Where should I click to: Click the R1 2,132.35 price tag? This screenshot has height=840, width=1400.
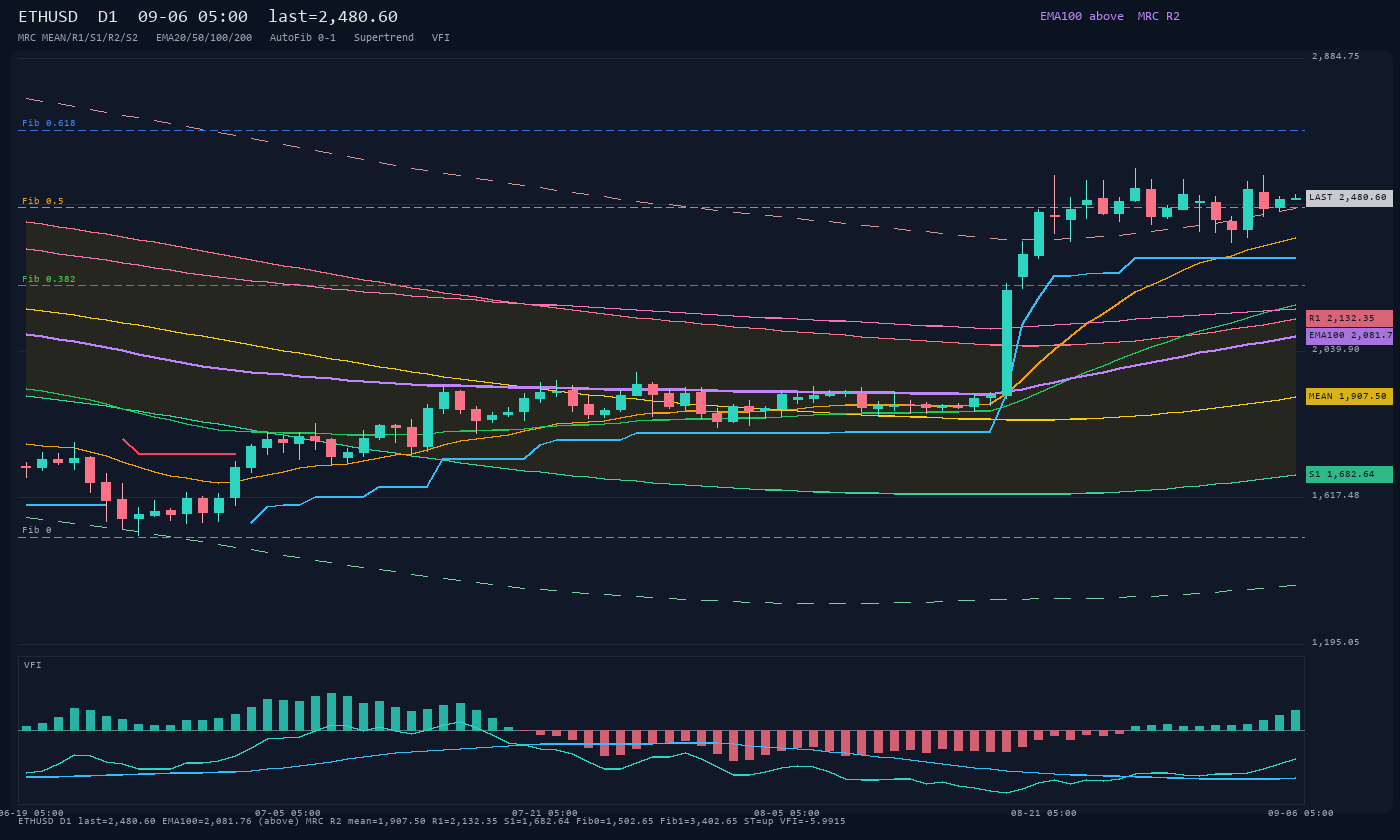coord(1349,319)
